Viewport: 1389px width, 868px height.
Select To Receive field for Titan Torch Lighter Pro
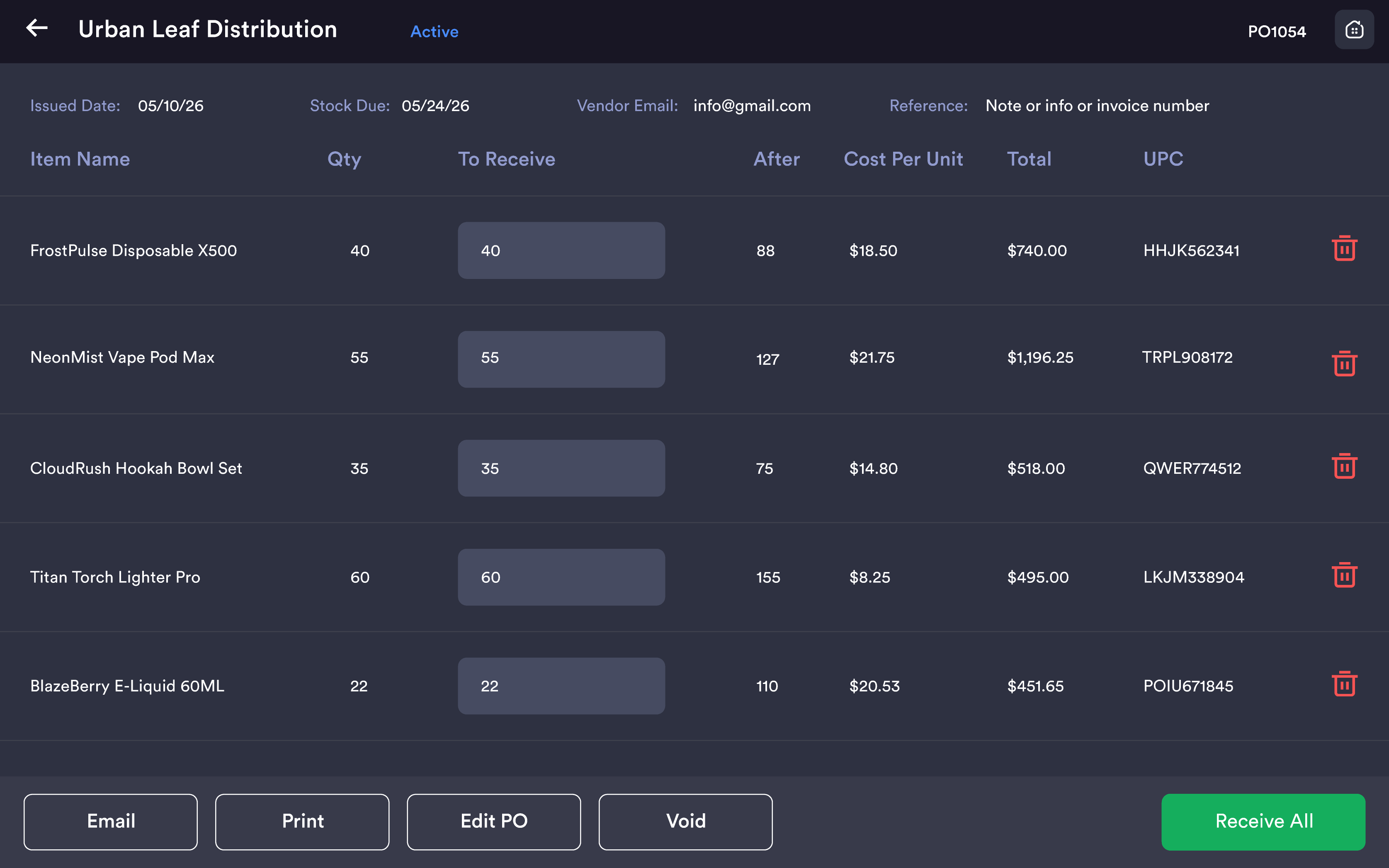click(x=561, y=577)
